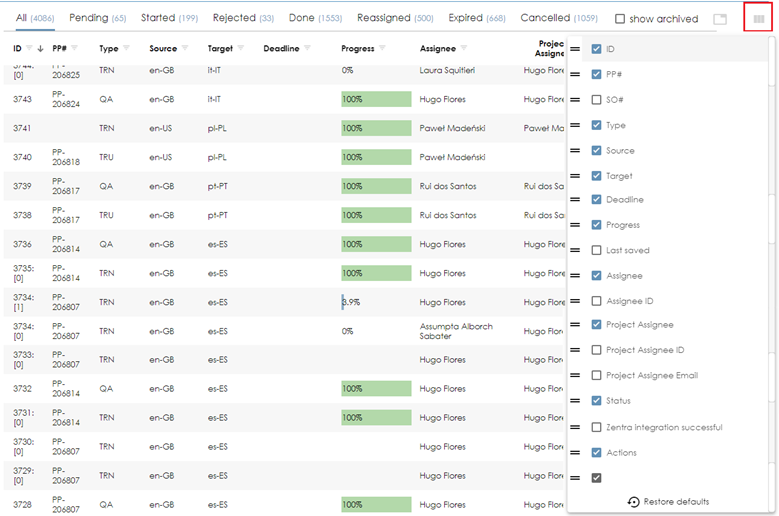Click Restore defaults
Image resolution: width=779 pixels, height=516 pixels.
(668, 502)
